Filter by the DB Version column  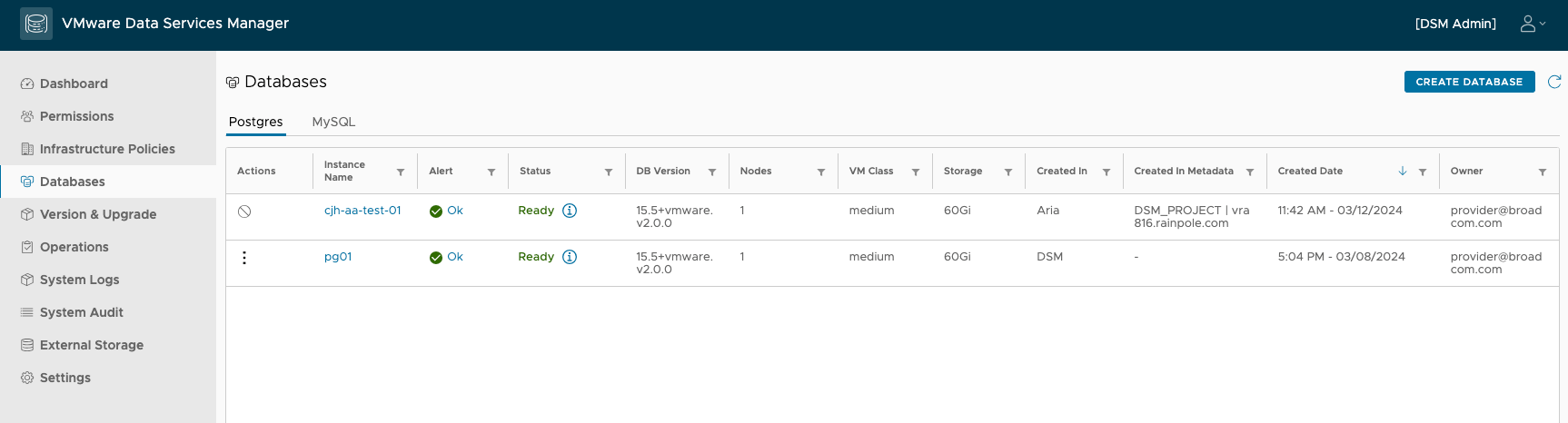tap(712, 172)
